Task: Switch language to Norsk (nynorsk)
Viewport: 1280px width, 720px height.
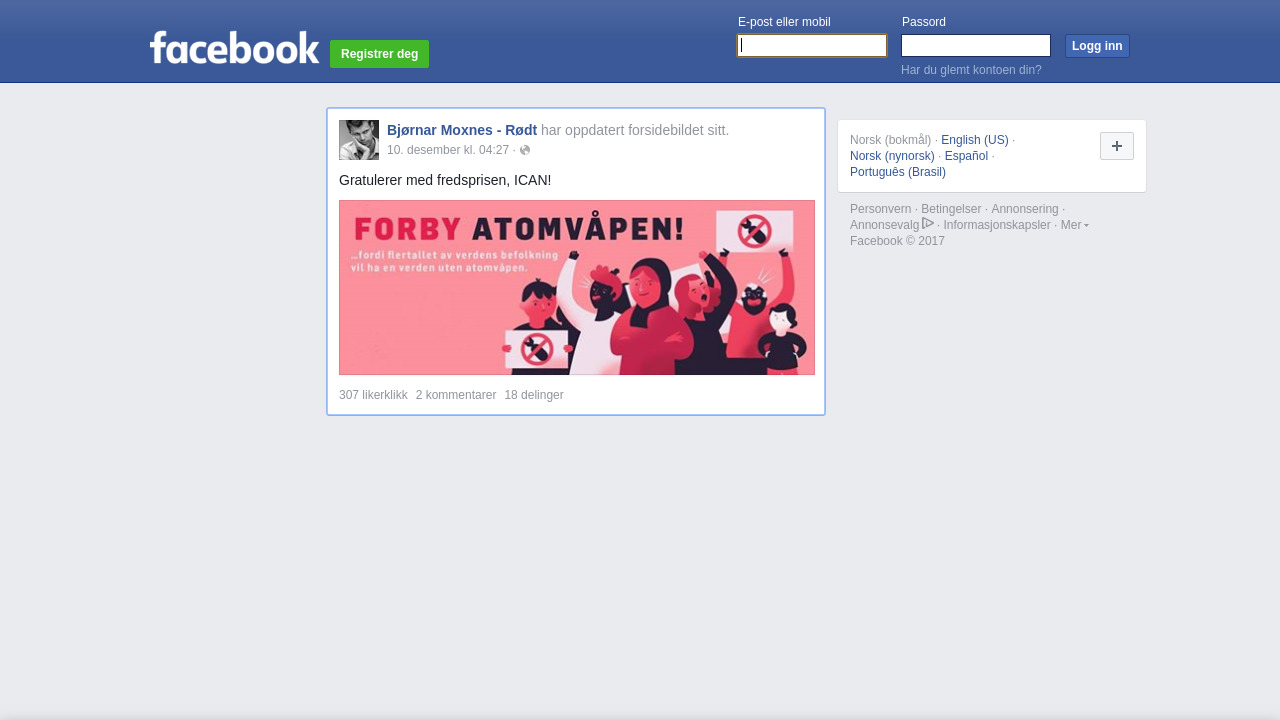Action: (892, 156)
